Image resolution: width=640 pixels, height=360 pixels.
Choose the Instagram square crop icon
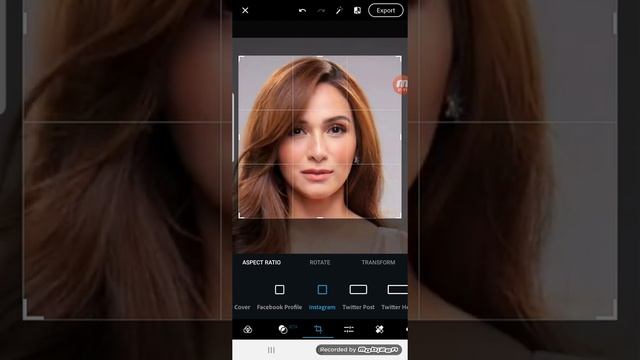pos(322,290)
